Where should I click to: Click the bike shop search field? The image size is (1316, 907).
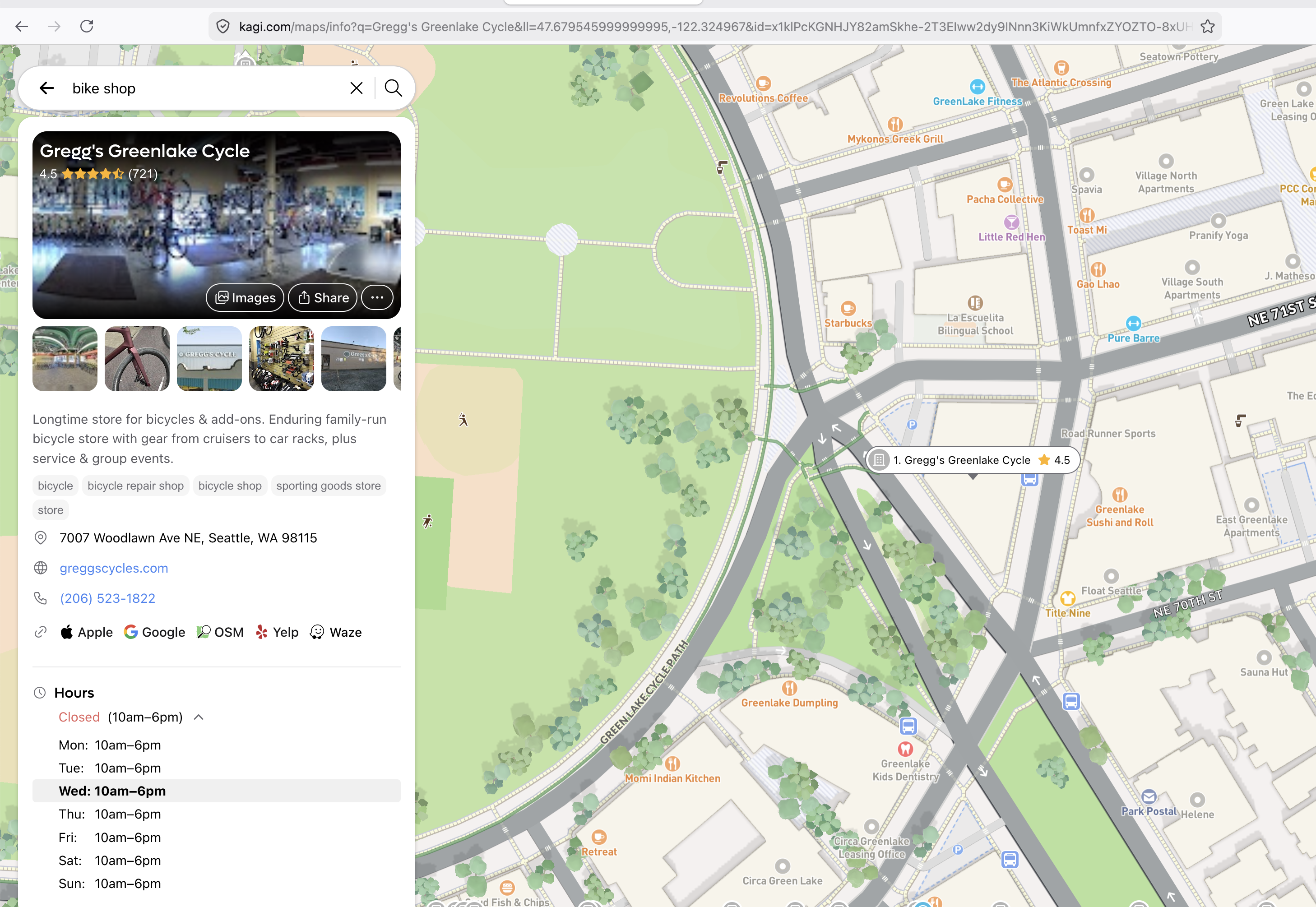click(204, 88)
